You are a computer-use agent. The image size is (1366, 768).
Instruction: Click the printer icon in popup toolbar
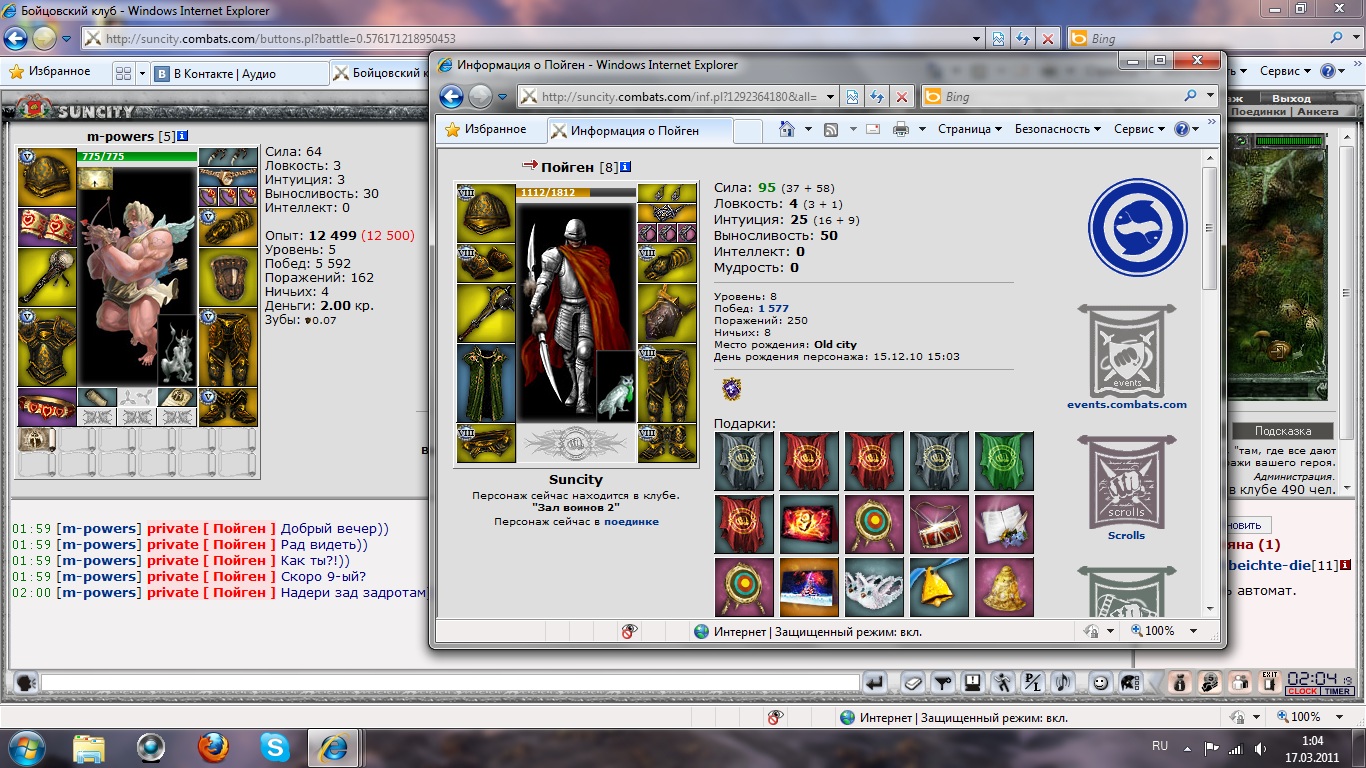coord(900,129)
